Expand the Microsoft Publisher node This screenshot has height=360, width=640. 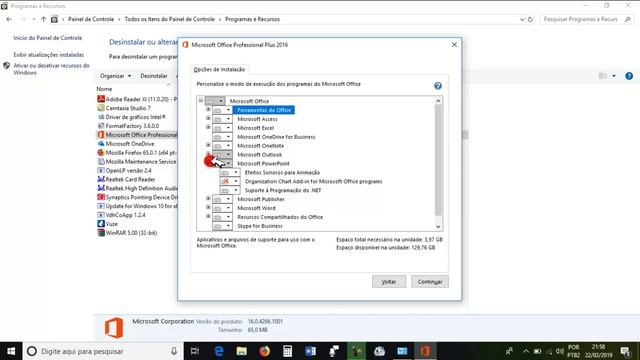click(x=208, y=199)
